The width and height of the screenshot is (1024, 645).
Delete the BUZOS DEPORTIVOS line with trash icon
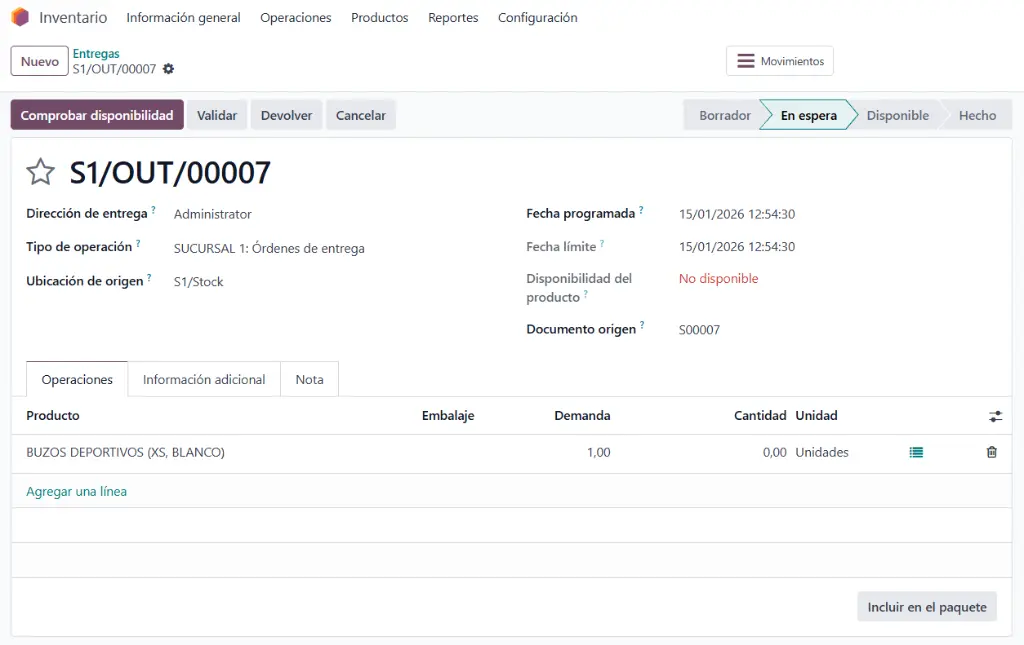tap(991, 452)
